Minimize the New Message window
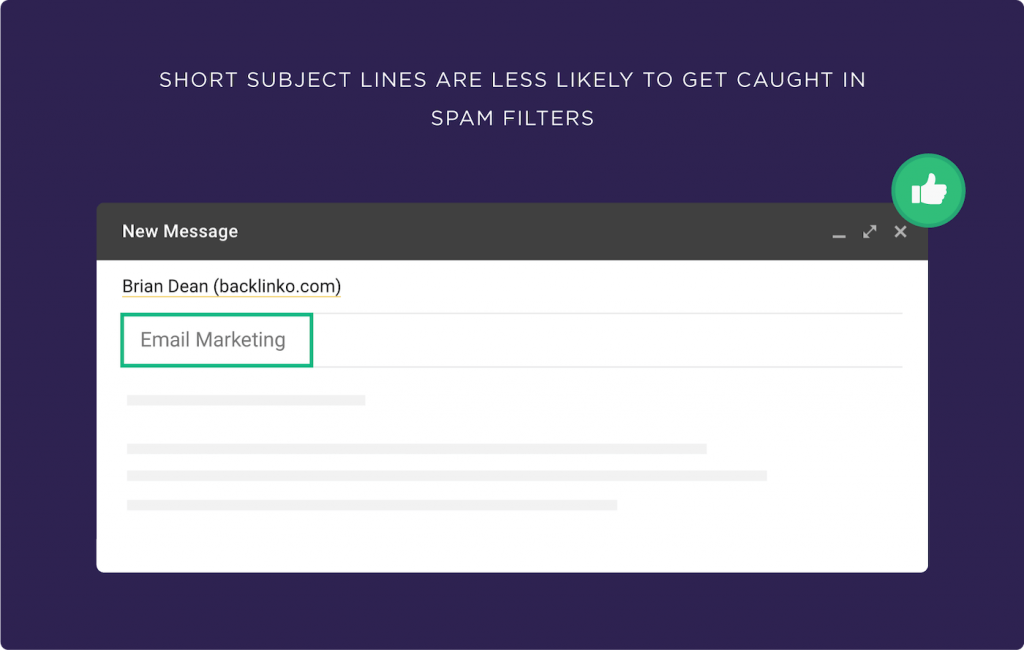This screenshot has width=1024, height=650. click(839, 234)
